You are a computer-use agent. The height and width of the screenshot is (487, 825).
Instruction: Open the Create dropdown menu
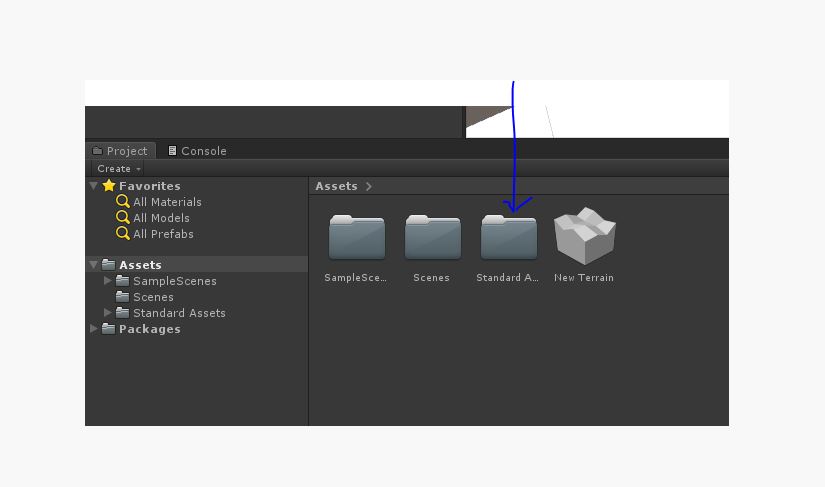coord(118,169)
